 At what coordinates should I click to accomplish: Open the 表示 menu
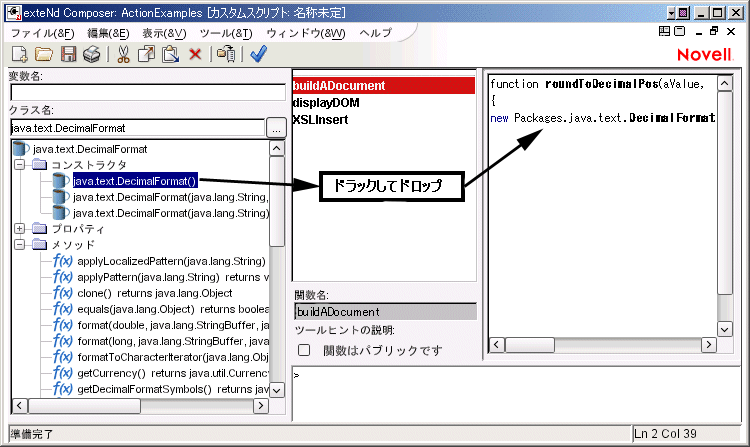click(164, 33)
